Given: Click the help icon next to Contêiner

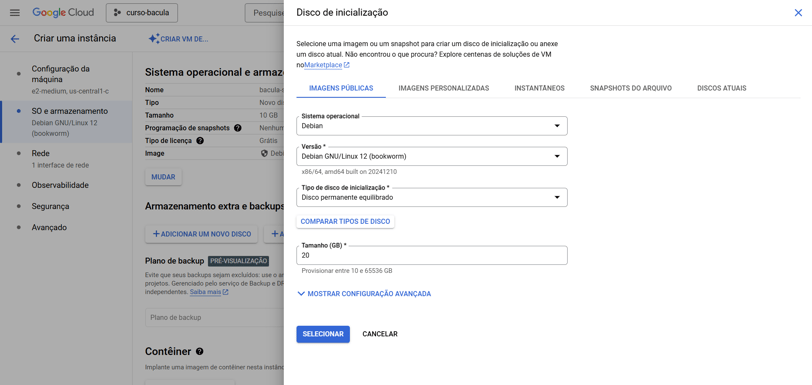Looking at the screenshot, I should click(200, 351).
